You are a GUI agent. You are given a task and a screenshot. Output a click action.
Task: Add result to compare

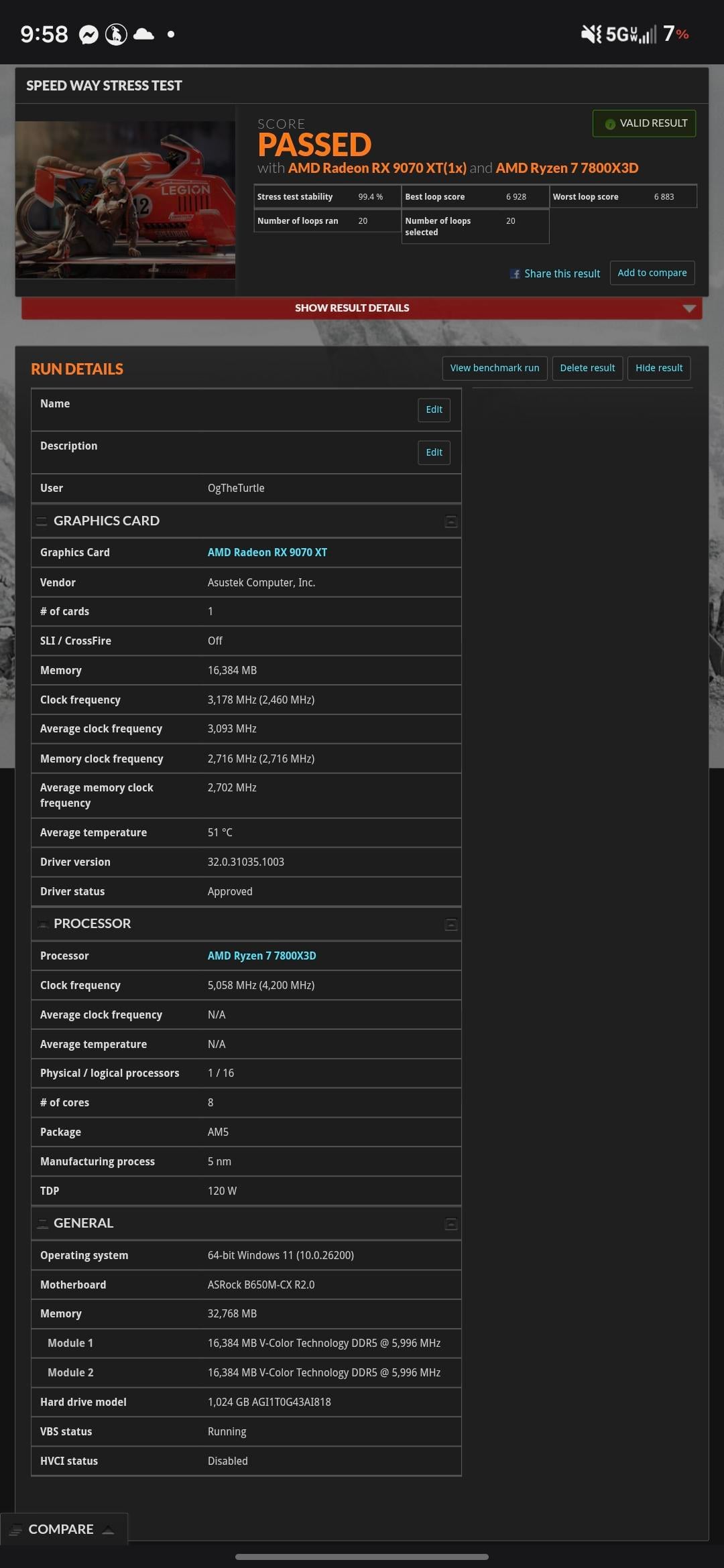click(x=652, y=273)
